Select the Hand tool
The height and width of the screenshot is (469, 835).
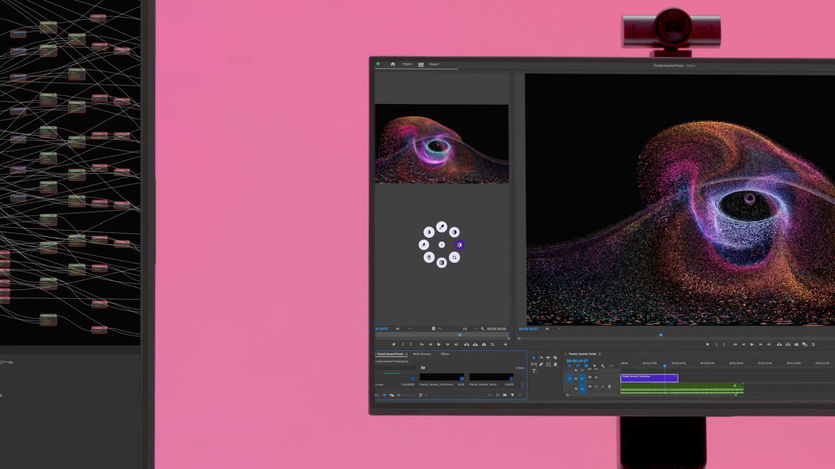555,364
